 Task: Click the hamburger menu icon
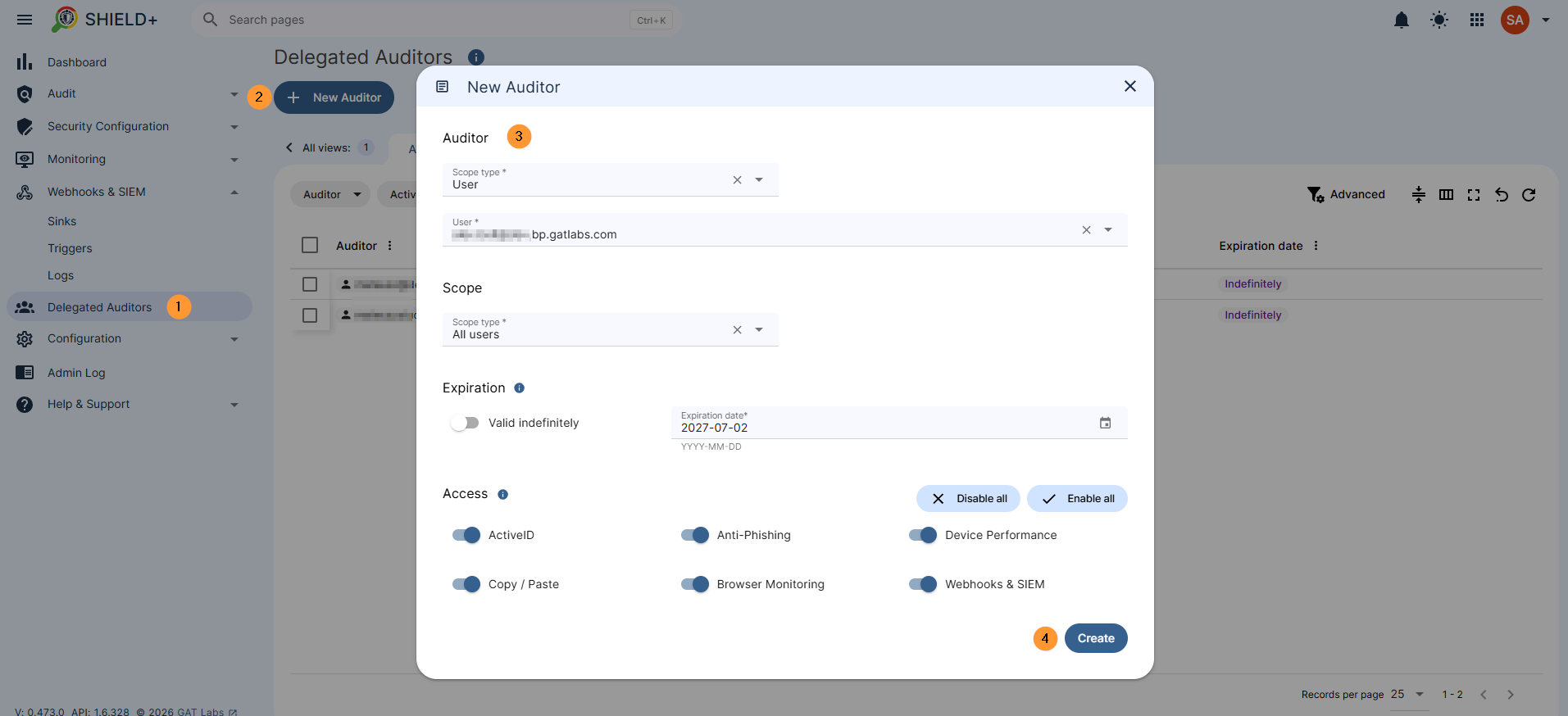[x=25, y=20]
